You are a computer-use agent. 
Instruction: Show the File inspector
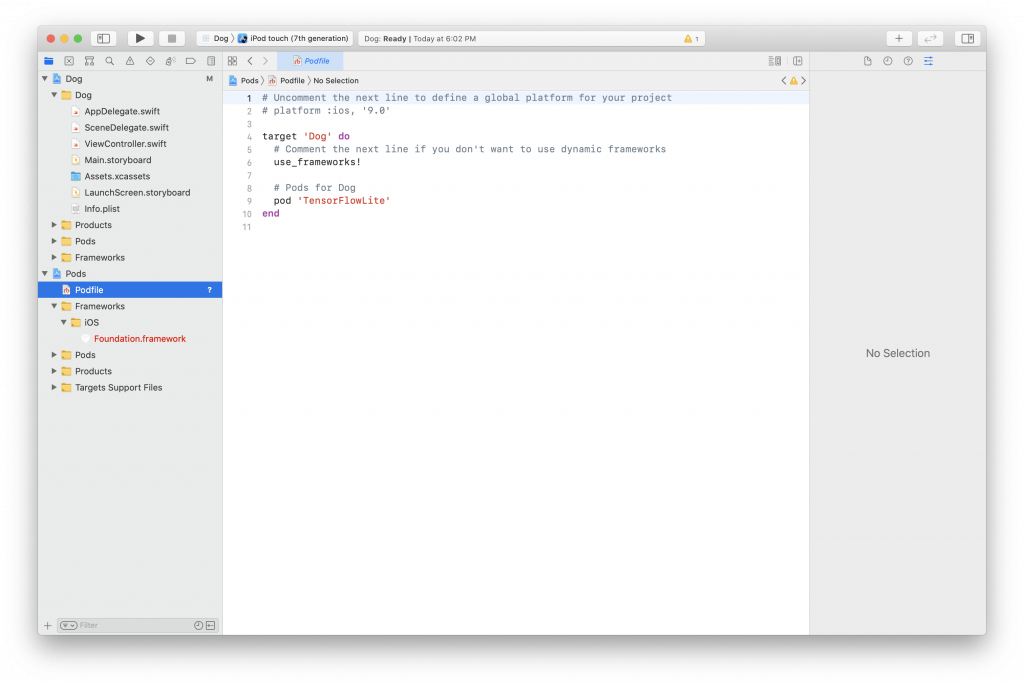click(867, 61)
